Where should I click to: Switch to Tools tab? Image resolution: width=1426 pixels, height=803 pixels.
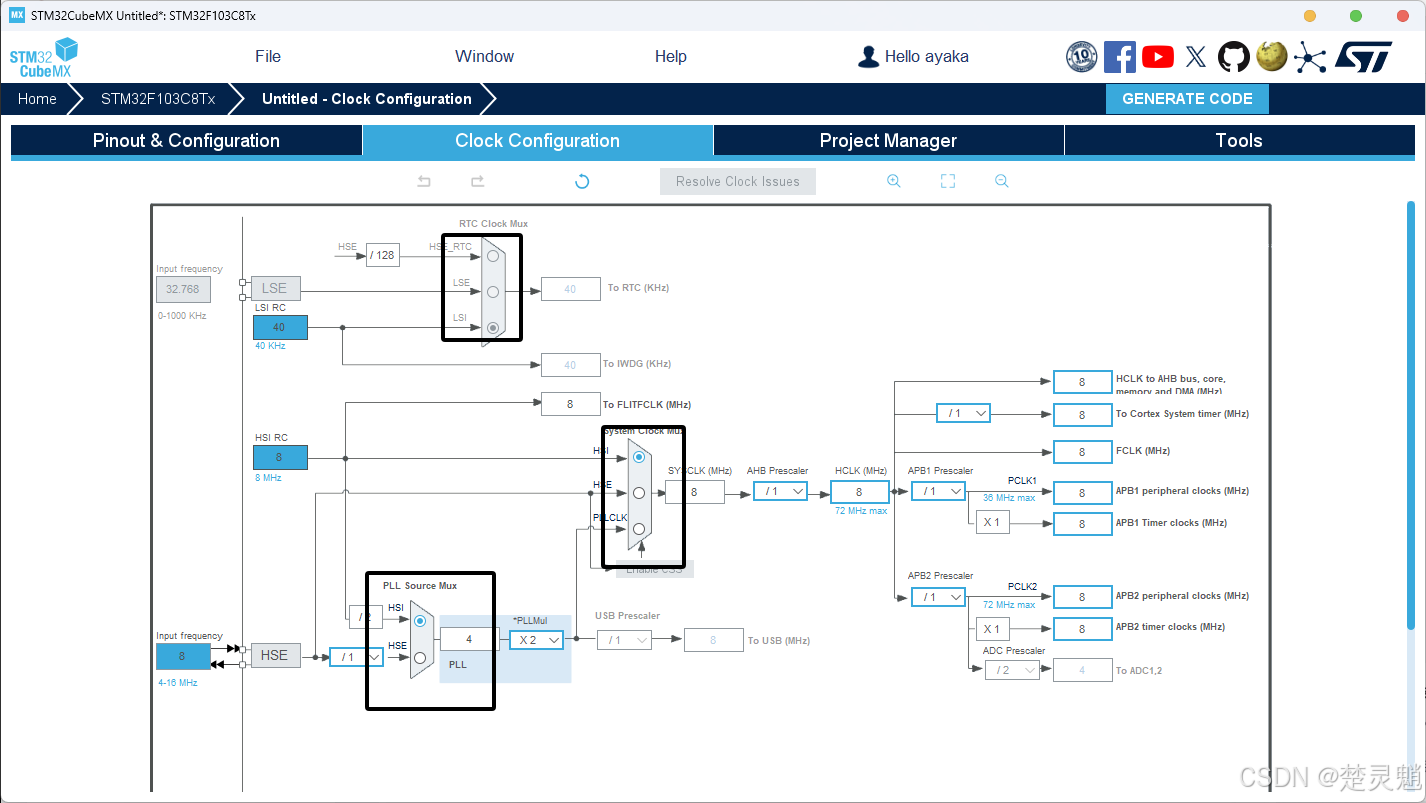click(1240, 141)
